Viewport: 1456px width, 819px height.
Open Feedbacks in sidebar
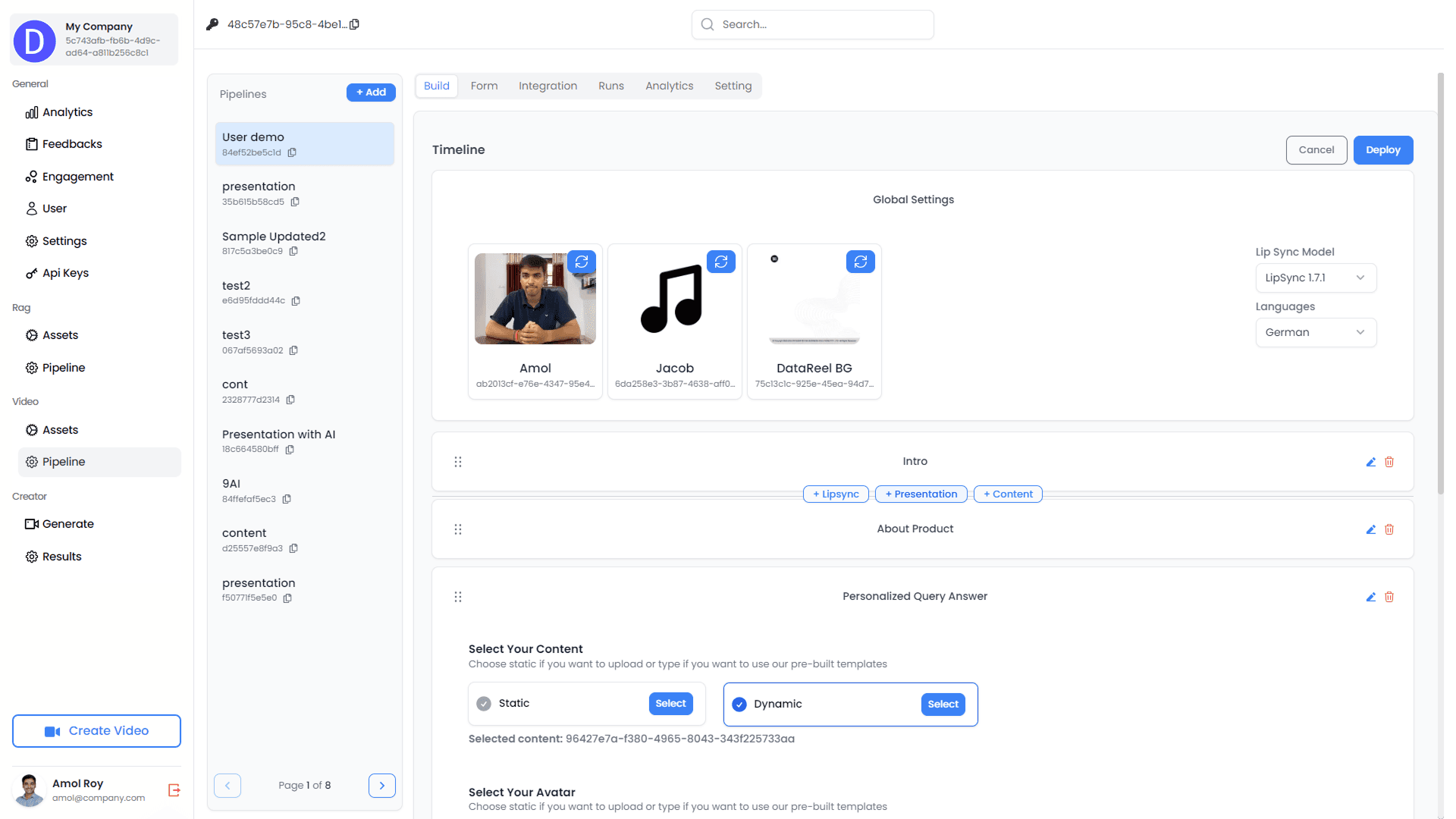[64, 144]
